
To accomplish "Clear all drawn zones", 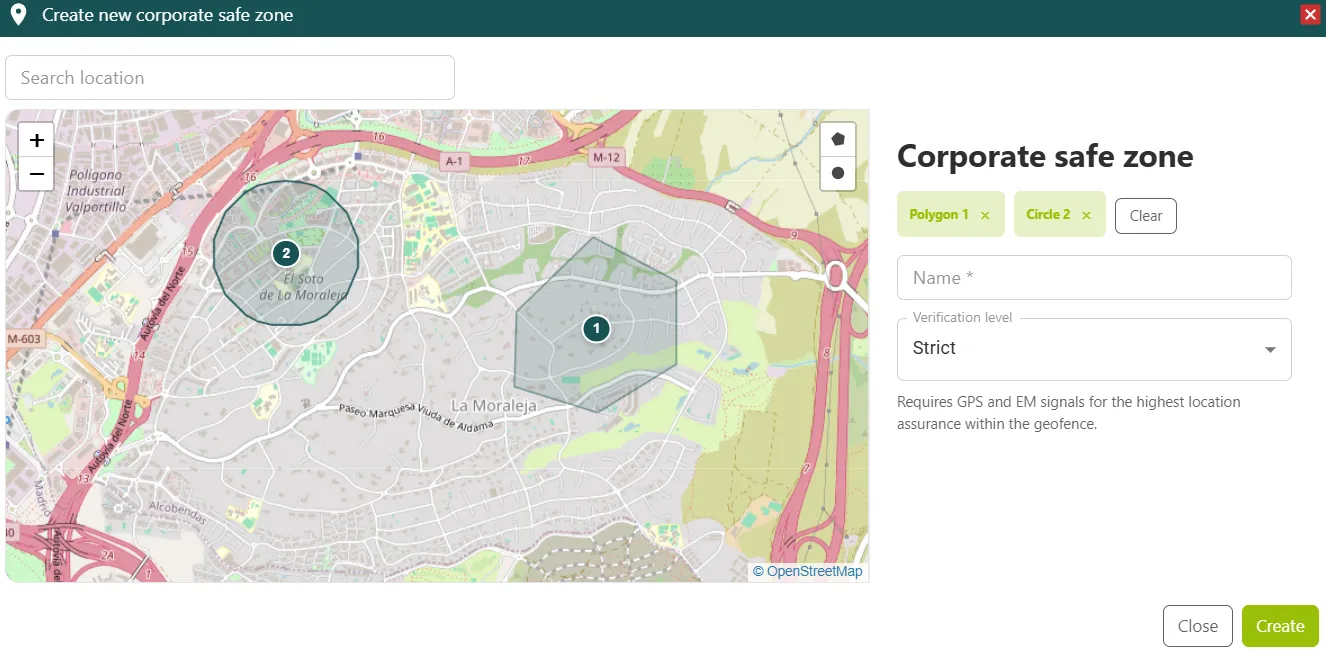I will click(1146, 216).
